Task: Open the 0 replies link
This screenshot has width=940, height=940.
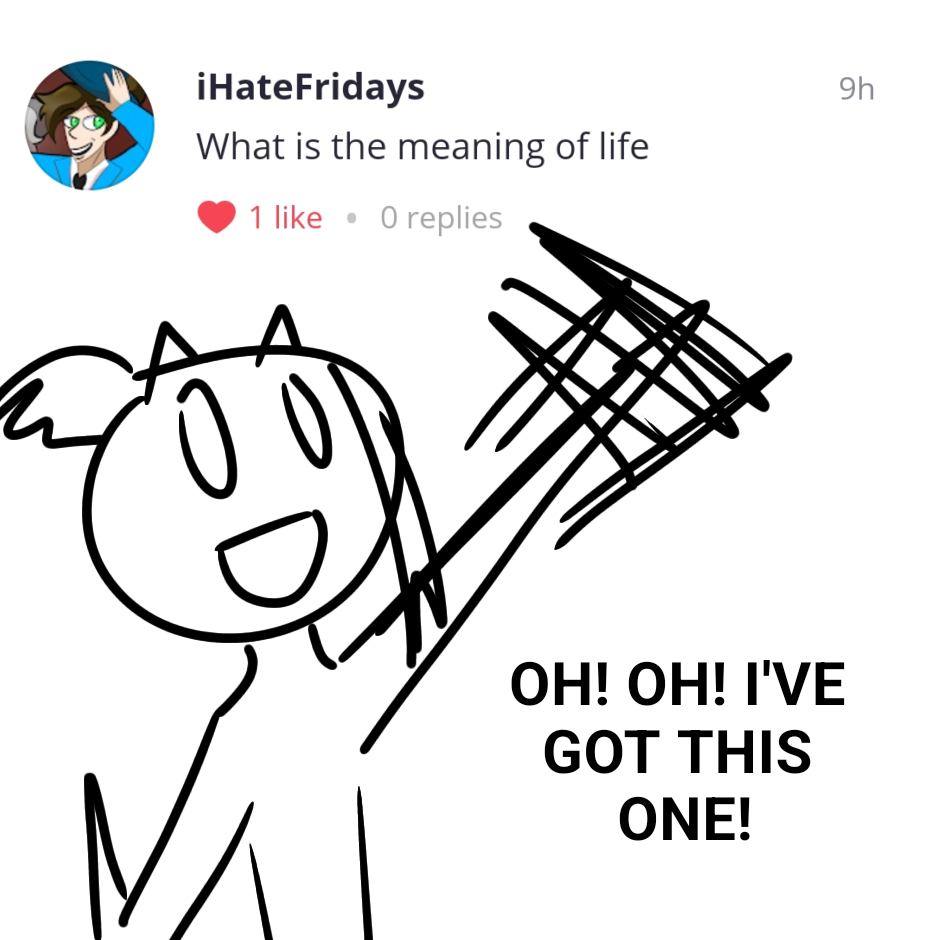Action: pos(441,218)
